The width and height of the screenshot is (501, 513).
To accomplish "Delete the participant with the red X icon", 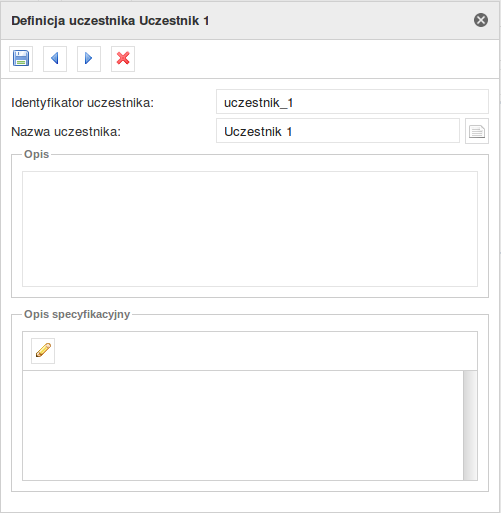I will point(123,59).
